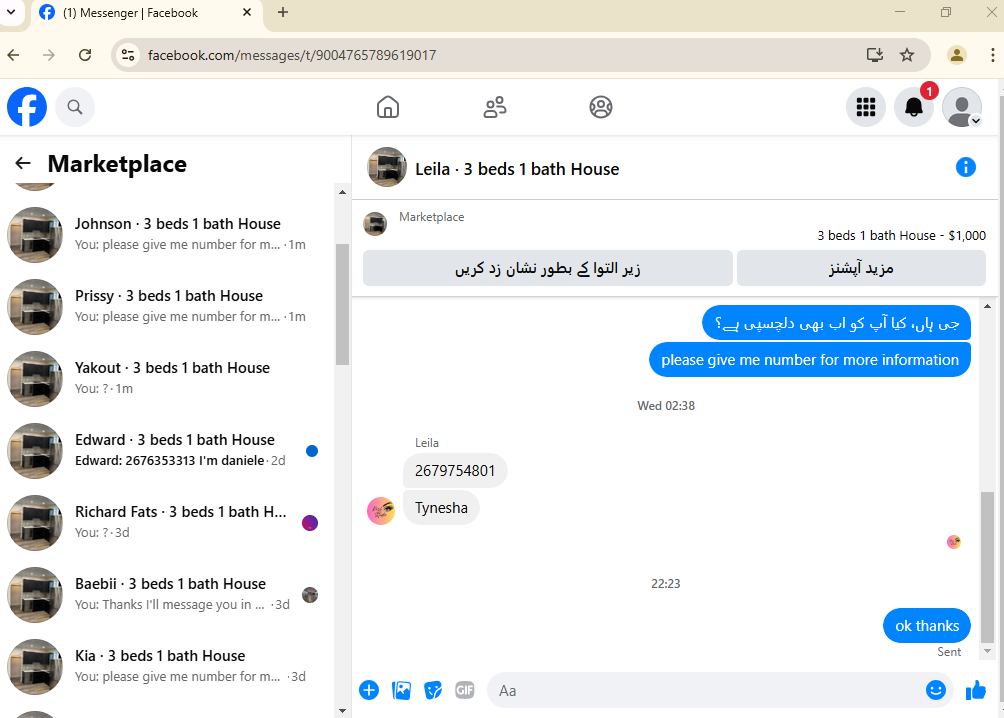The image size is (1004, 718).
Task: Open a new browser tab
Action: (283, 12)
